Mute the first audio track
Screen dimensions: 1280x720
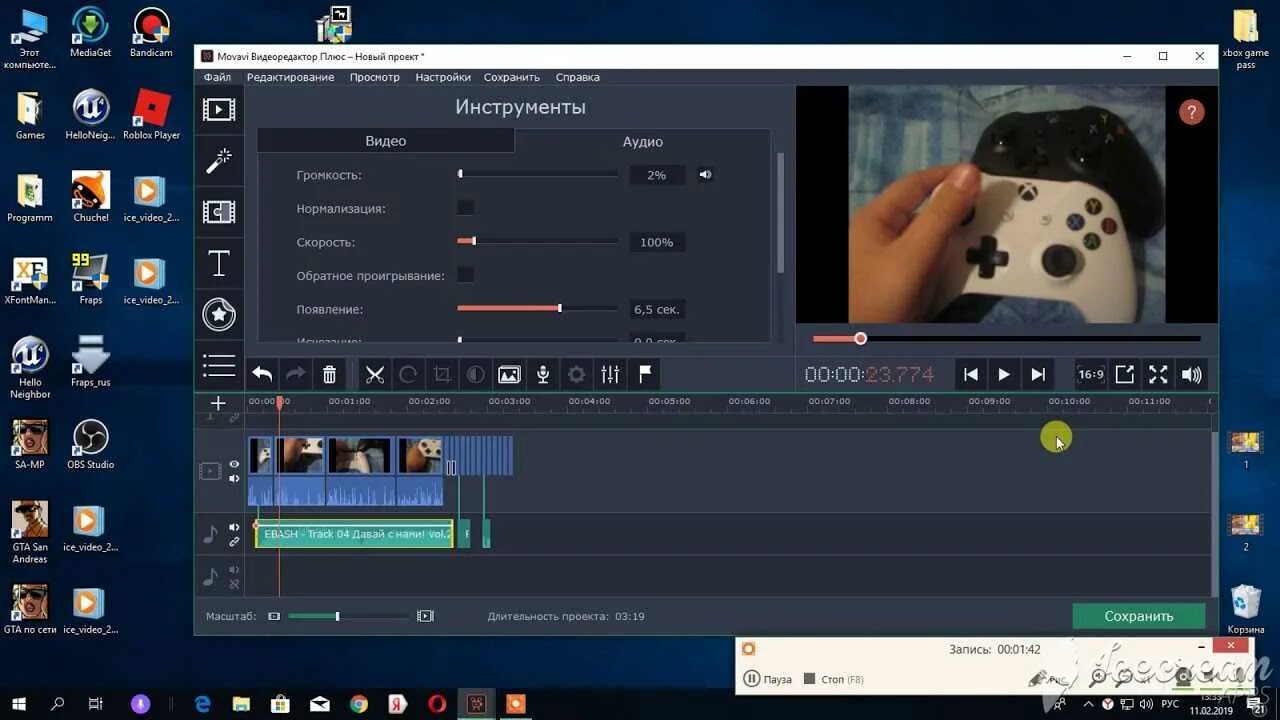234,527
